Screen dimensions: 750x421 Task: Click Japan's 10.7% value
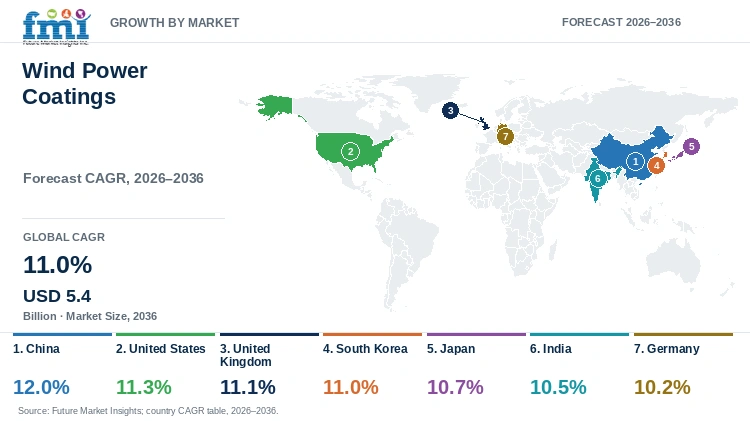point(455,387)
